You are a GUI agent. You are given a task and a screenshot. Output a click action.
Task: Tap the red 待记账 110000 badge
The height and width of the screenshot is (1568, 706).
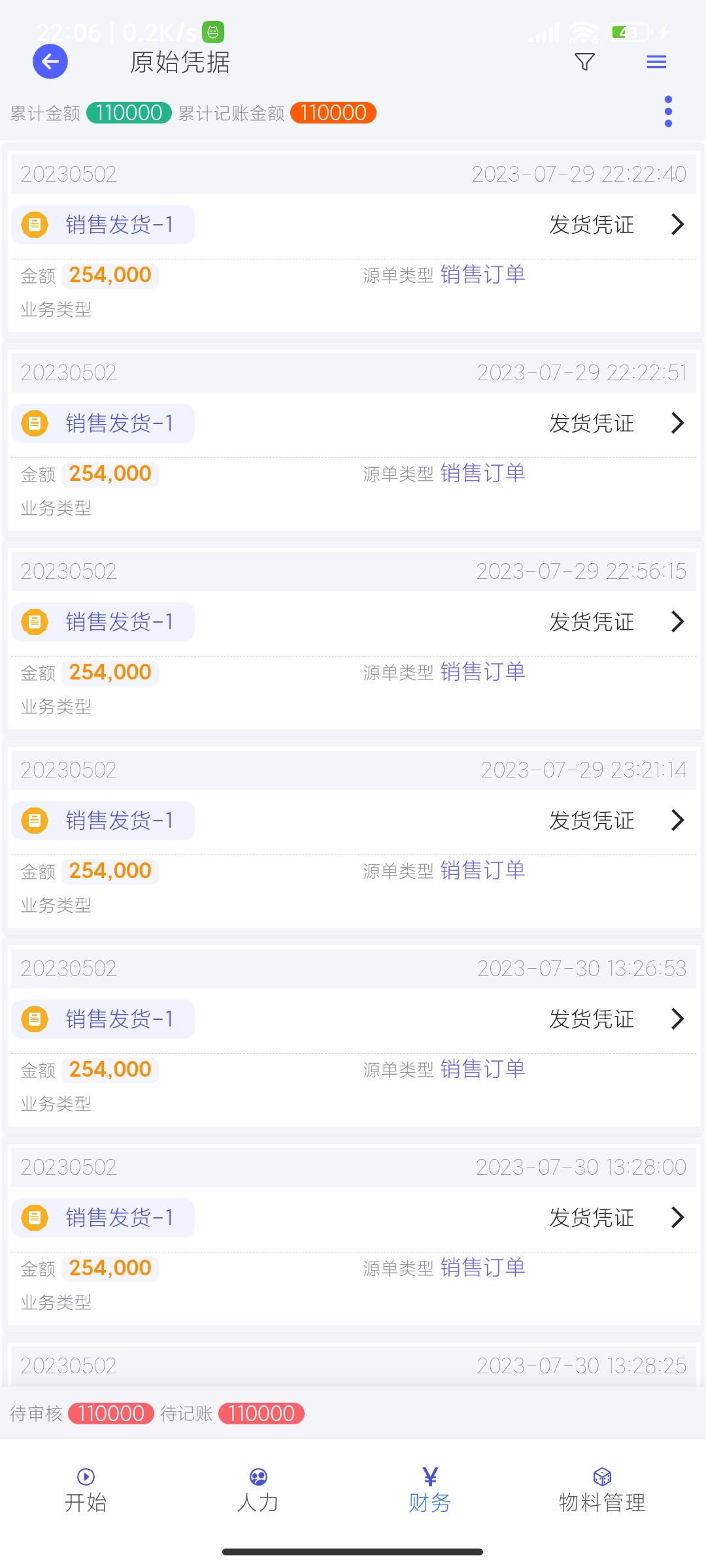click(261, 1414)
